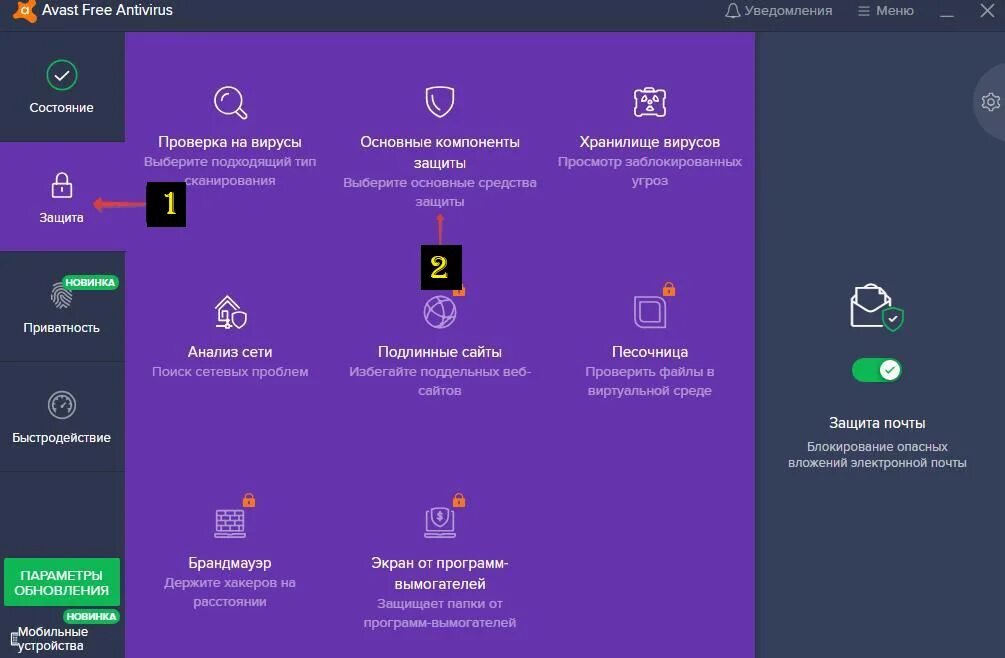1005x658 pixels.
Task: Click the orange lock on ransomware shield
Action: tap(459, 500)
